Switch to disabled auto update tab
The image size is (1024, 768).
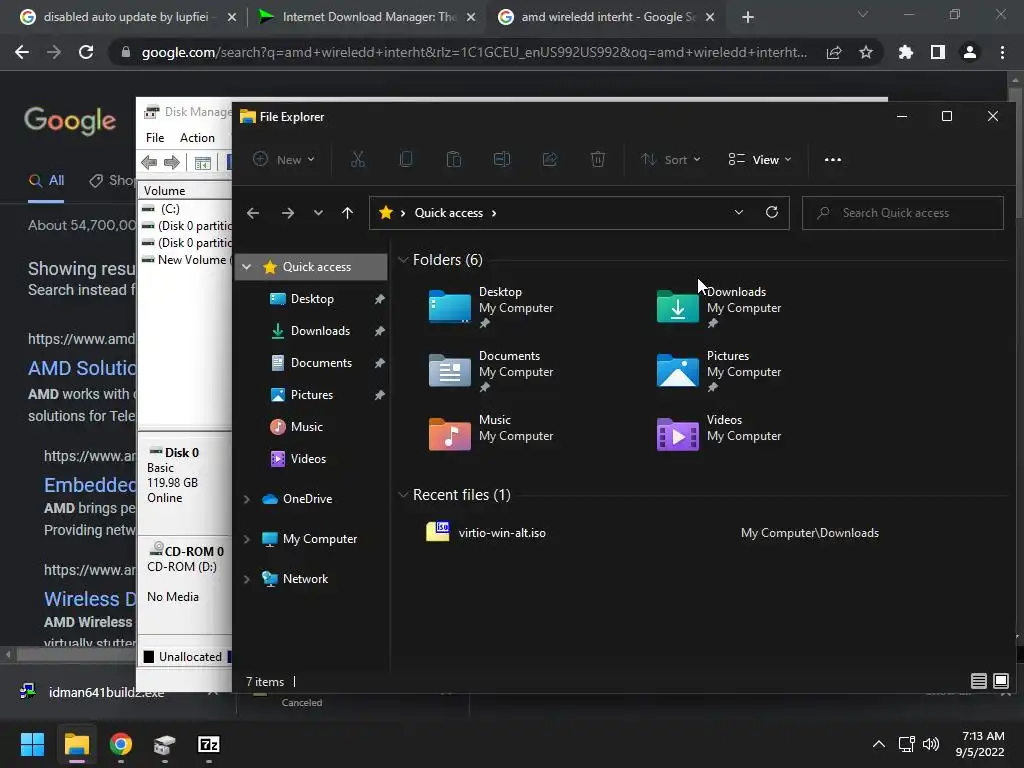tap(127, 17)
